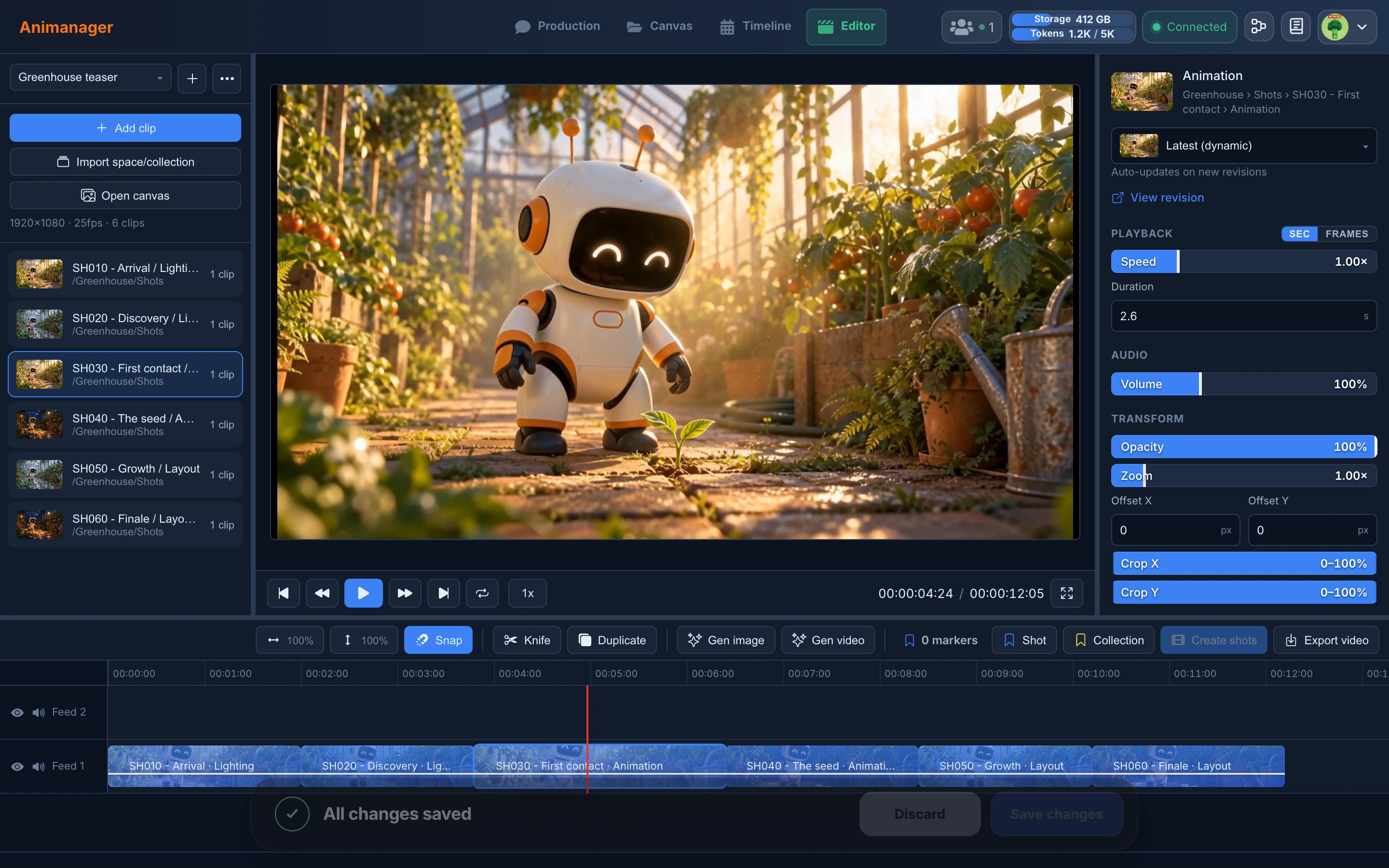Click the Add clip button

pyautogui.click(x=125, y=127)
